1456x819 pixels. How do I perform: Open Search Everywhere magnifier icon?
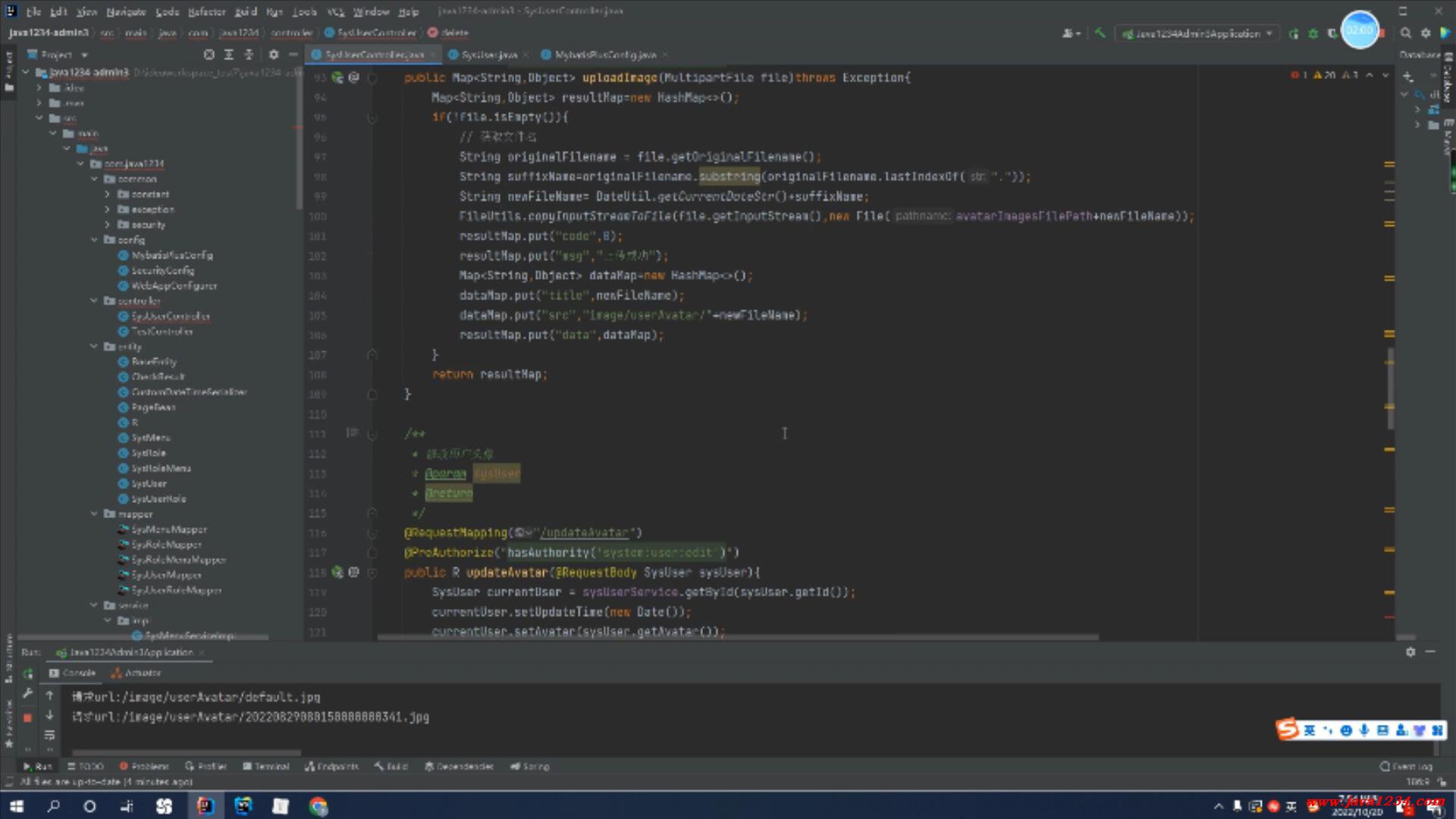[x=1405, y=33]
